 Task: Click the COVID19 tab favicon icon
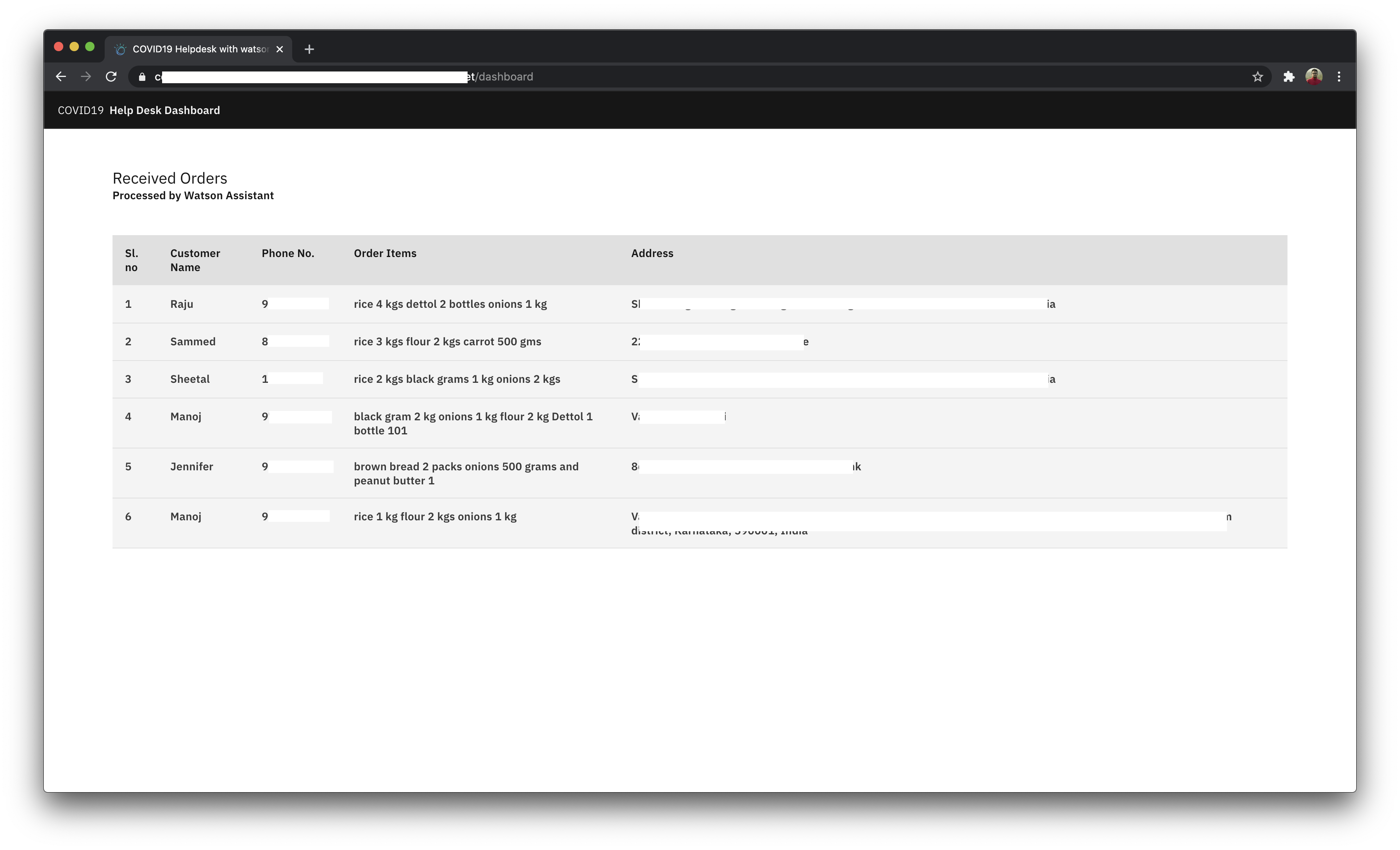[x=120, y=48]
